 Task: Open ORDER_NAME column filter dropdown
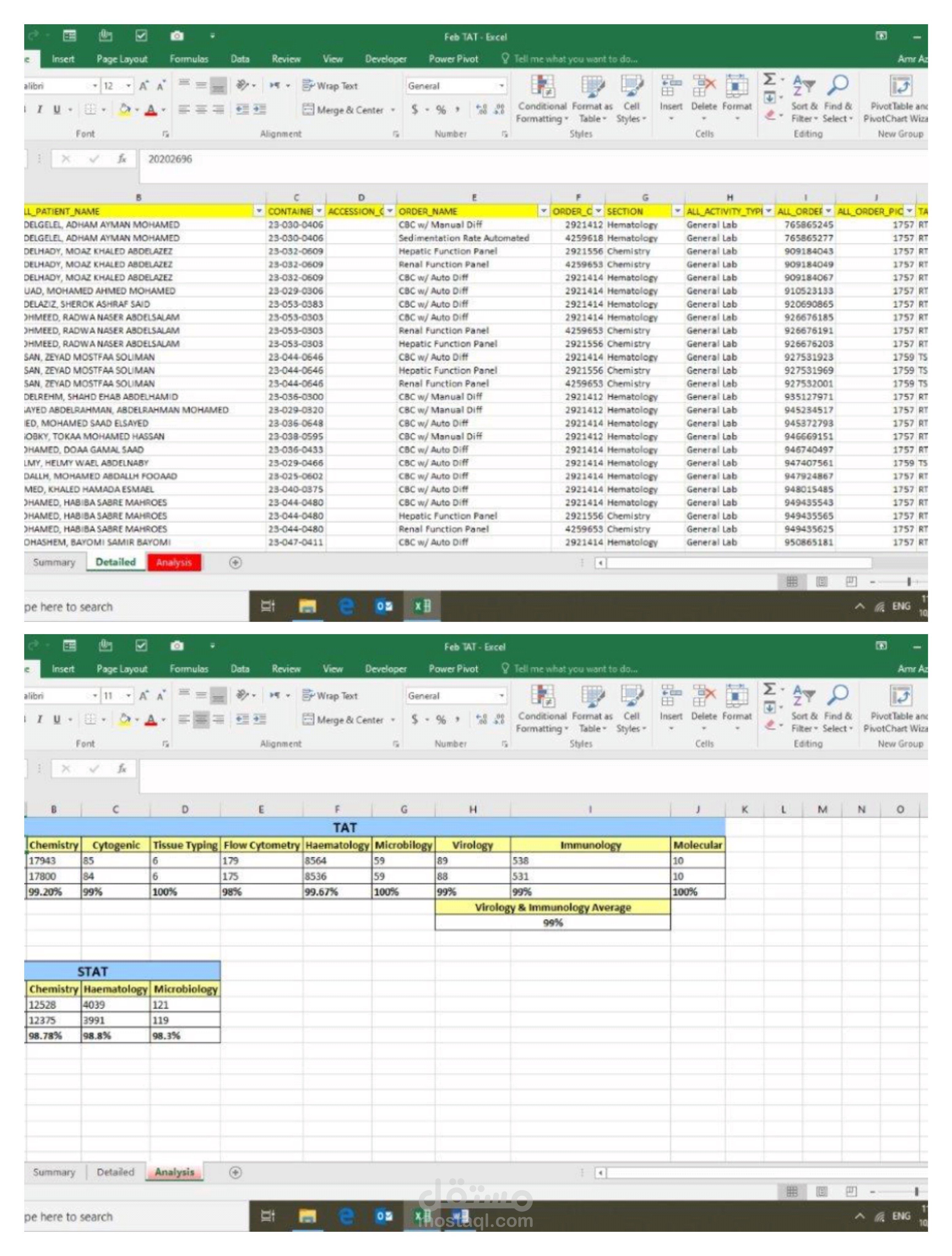pos(543,211)
